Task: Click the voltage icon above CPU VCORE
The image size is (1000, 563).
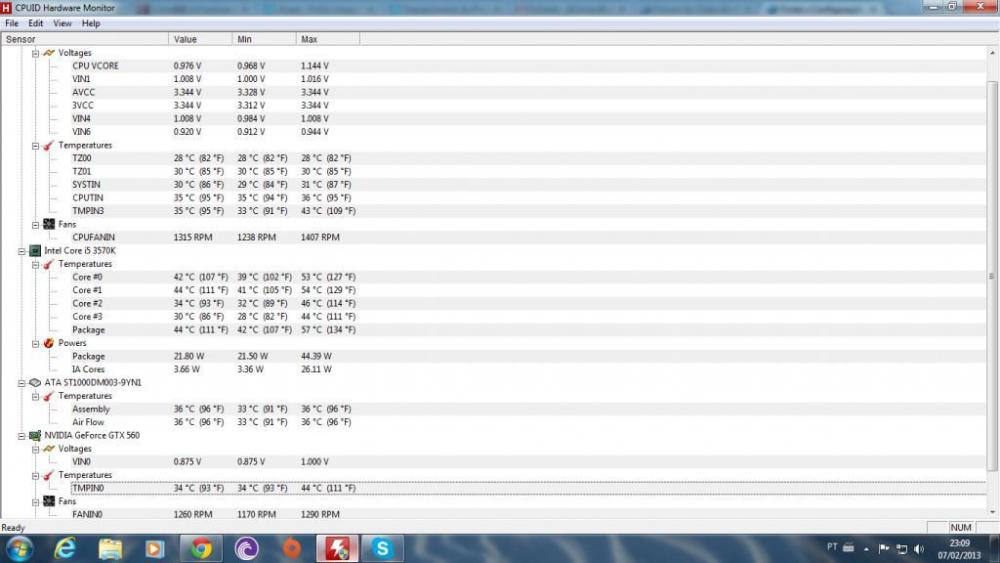Action: point(48,53)
